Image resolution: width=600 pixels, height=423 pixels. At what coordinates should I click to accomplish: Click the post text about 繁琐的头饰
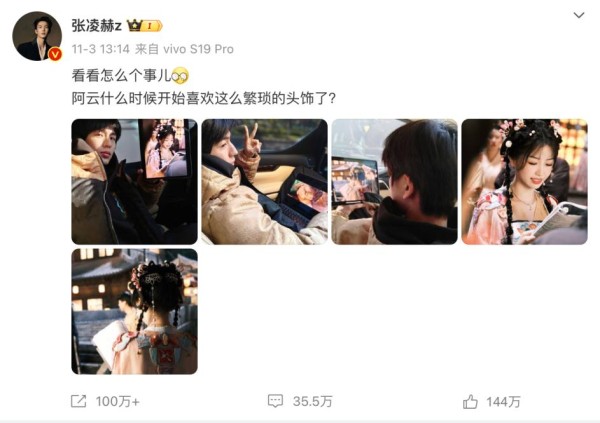click(204, 99)
